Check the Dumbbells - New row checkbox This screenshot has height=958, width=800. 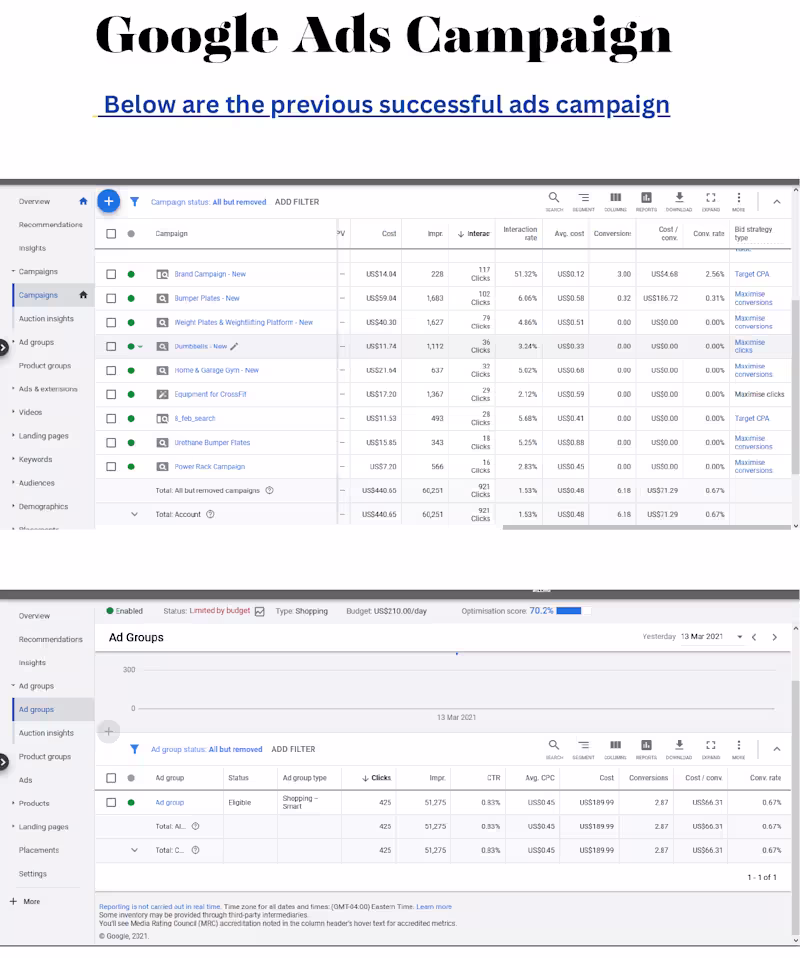click(x=111, y=346)
